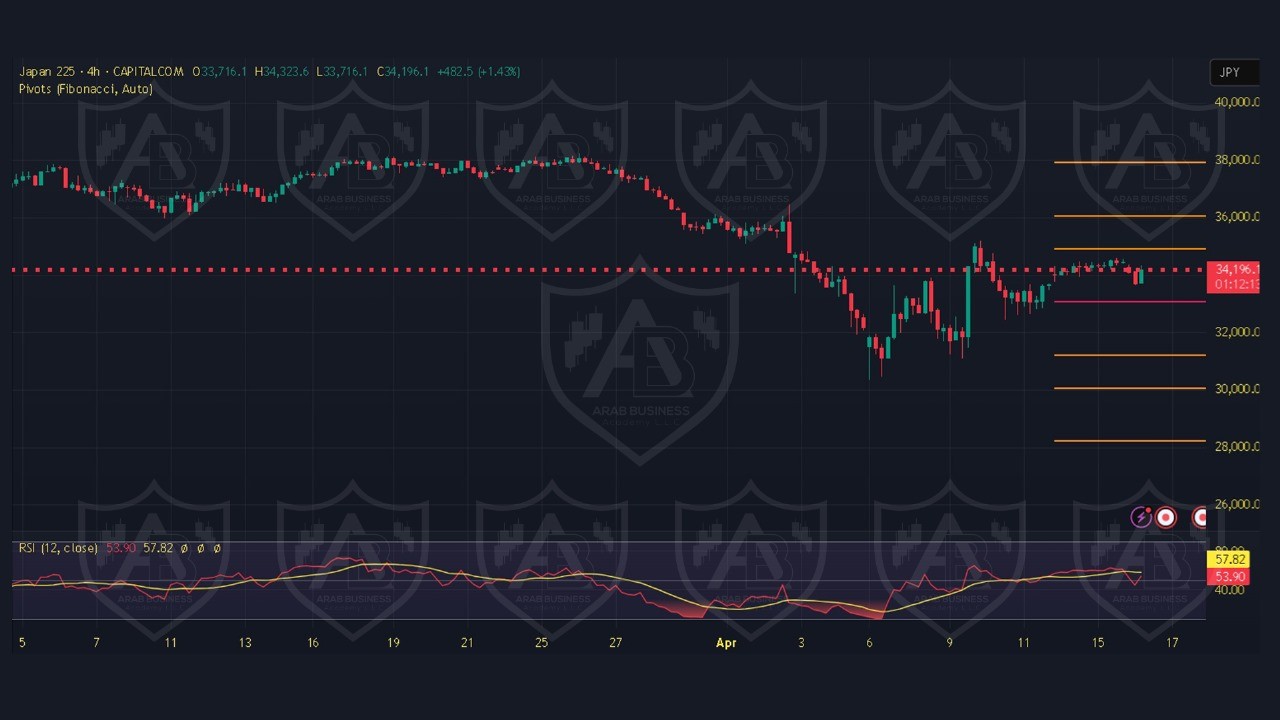Viewport: 1280px width, 720px height.
Task: Click date 13 on the time axis
Action: [x=245, y=643]
